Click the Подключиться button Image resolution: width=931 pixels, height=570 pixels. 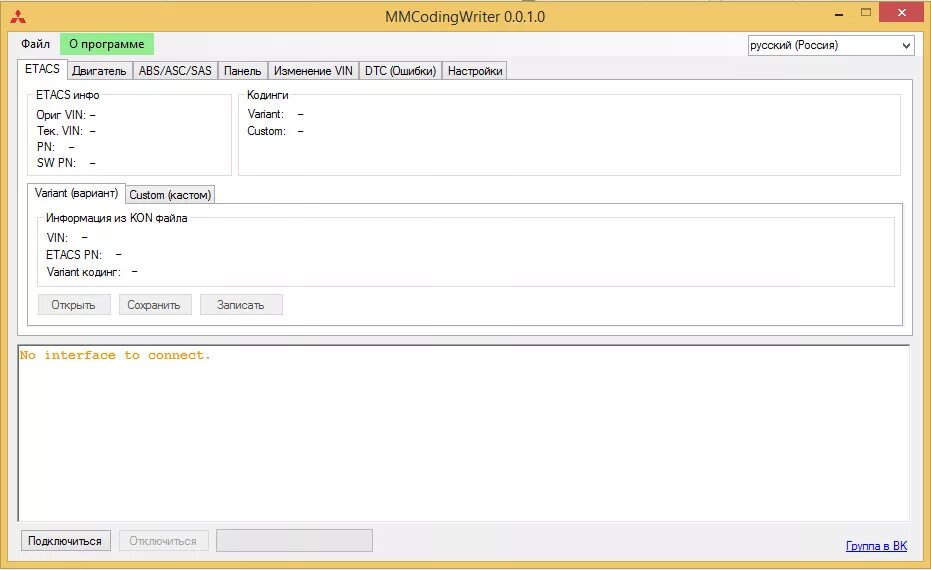pos(65,541)
